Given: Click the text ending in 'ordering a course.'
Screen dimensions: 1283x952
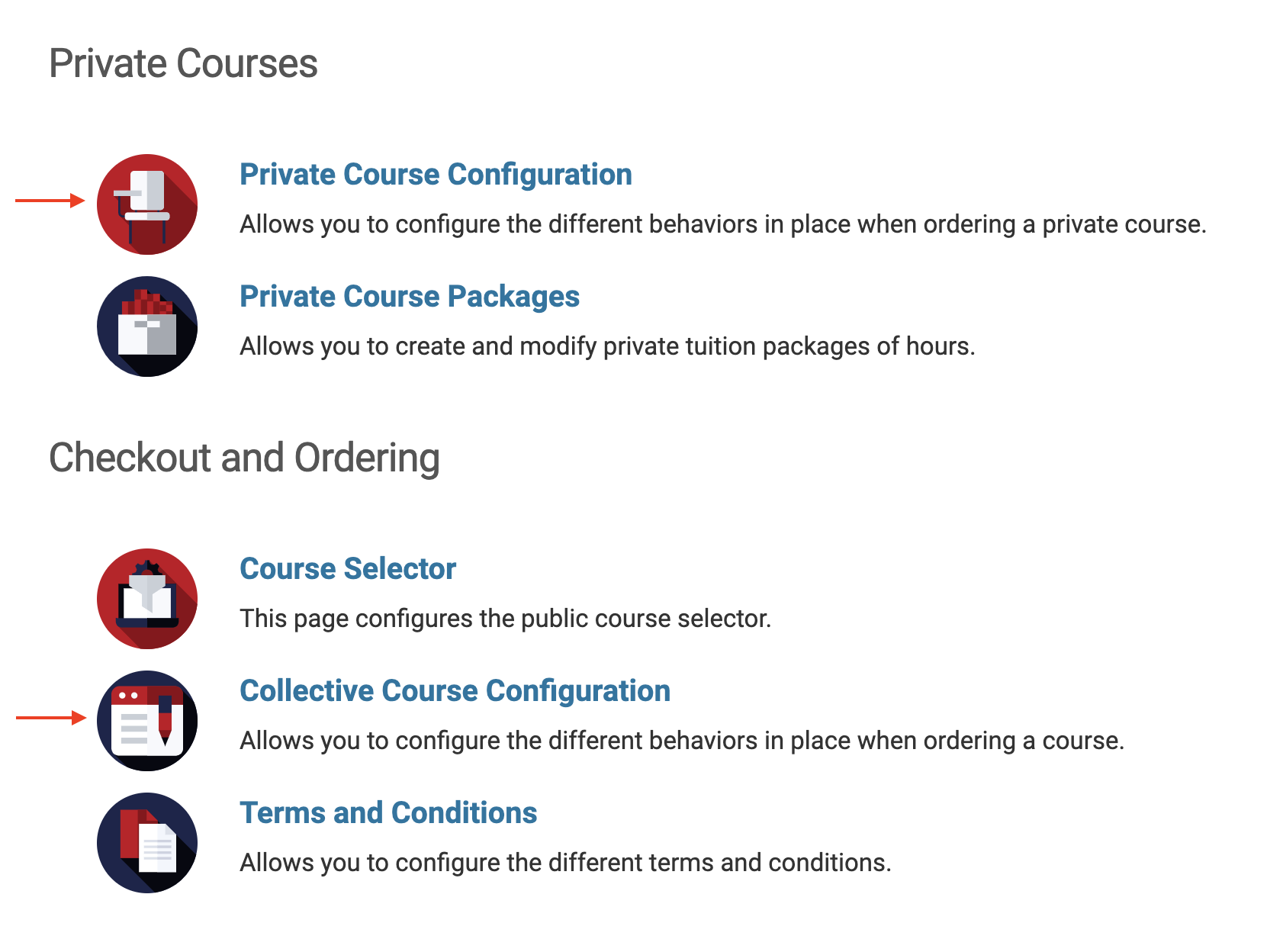Looking at the screenshot, I should point(682,741).
